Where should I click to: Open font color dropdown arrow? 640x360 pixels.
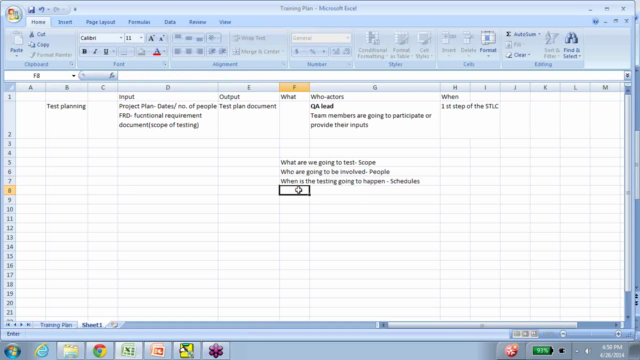tap(164, 52)
